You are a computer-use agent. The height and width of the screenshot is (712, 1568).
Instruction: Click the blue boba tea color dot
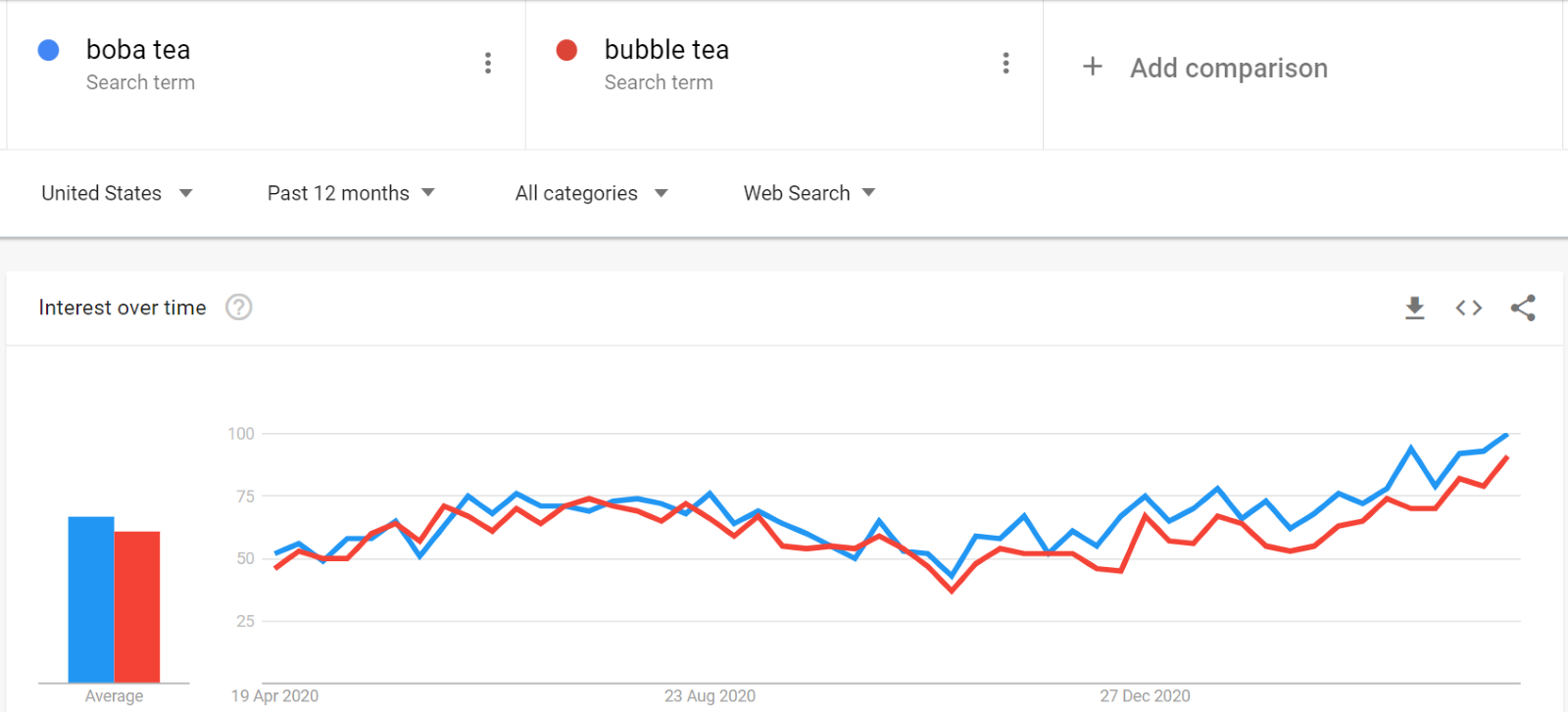click(48, 50)
